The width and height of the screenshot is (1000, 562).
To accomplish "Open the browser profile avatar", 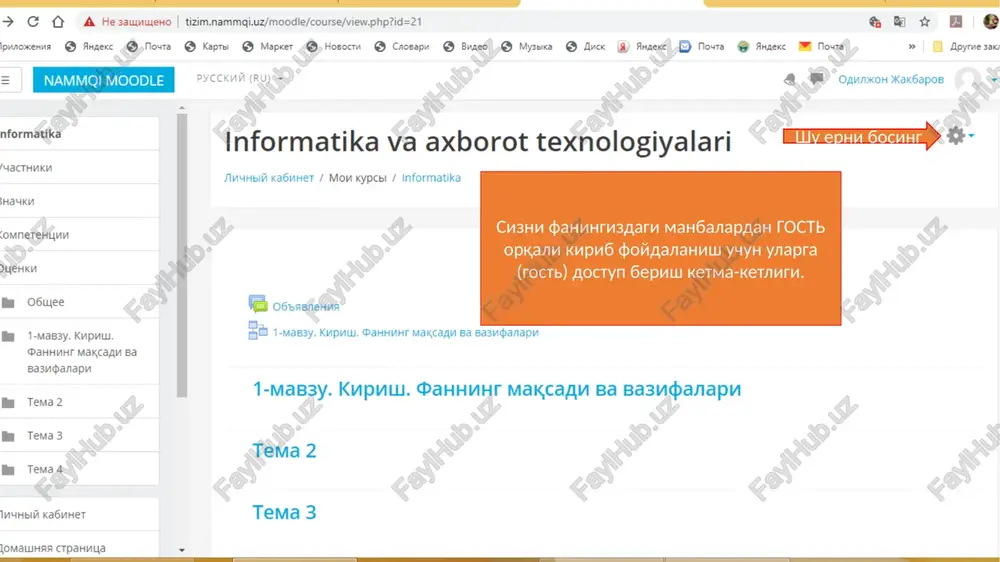I will (990, 22).
